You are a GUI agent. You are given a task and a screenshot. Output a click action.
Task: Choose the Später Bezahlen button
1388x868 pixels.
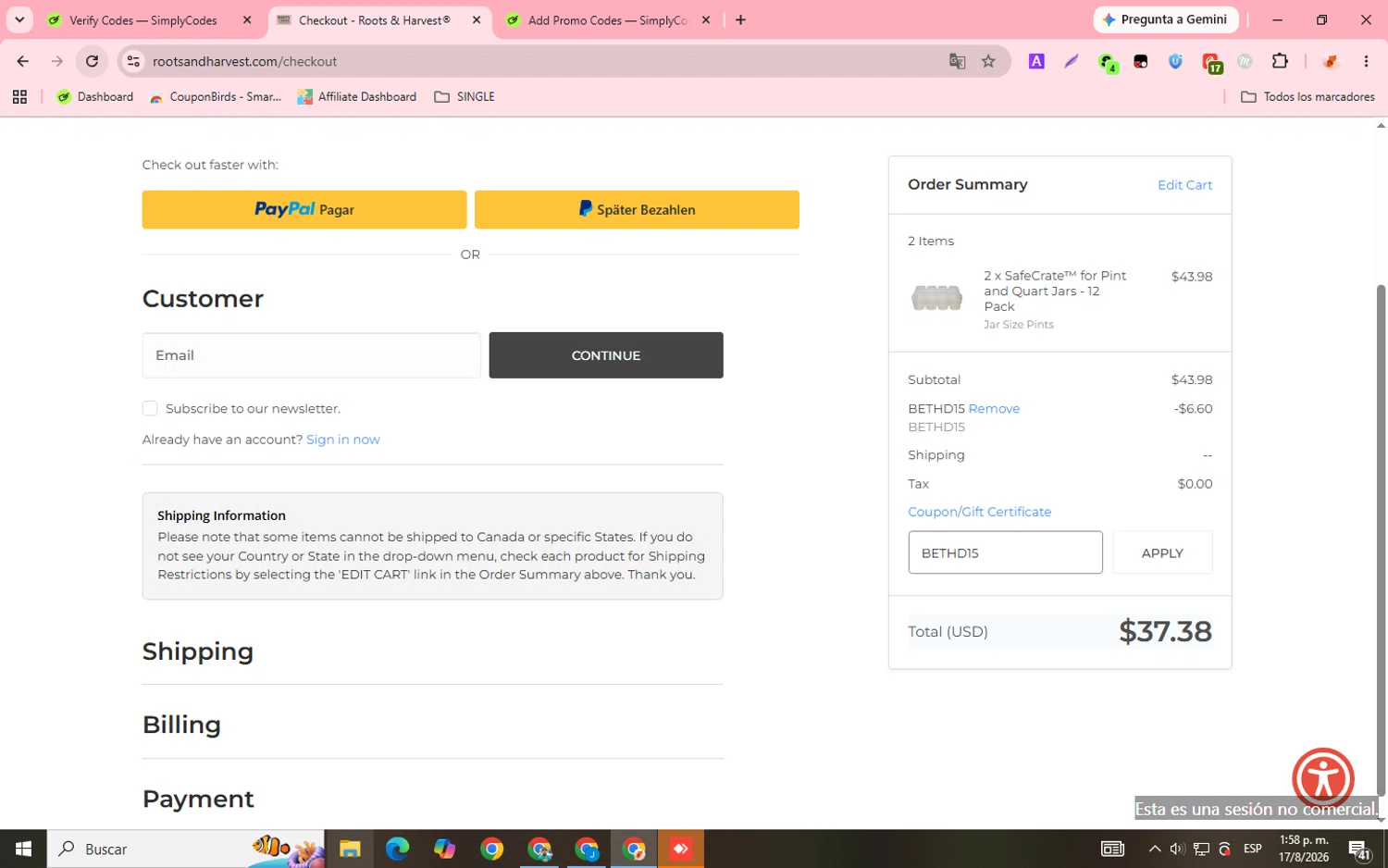[x=637, y=209]
